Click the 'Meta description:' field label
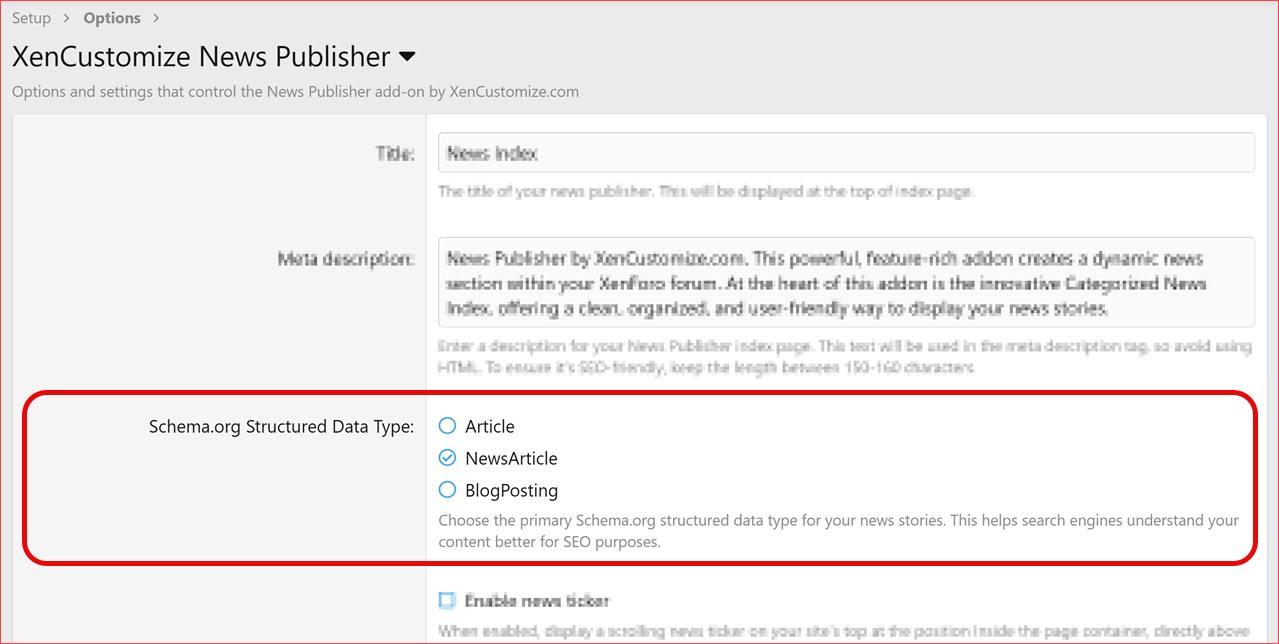The height and width of the screenshot is (644, 1279). (x=345, y=259)
